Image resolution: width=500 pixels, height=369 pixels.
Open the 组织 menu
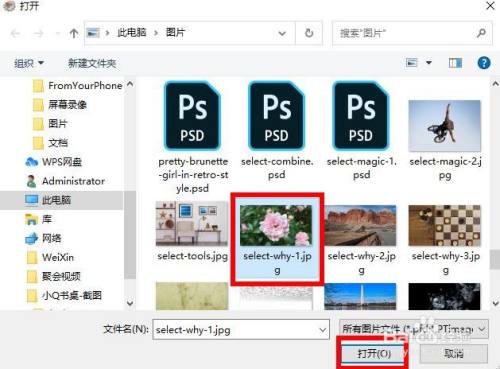coord(29,63)
